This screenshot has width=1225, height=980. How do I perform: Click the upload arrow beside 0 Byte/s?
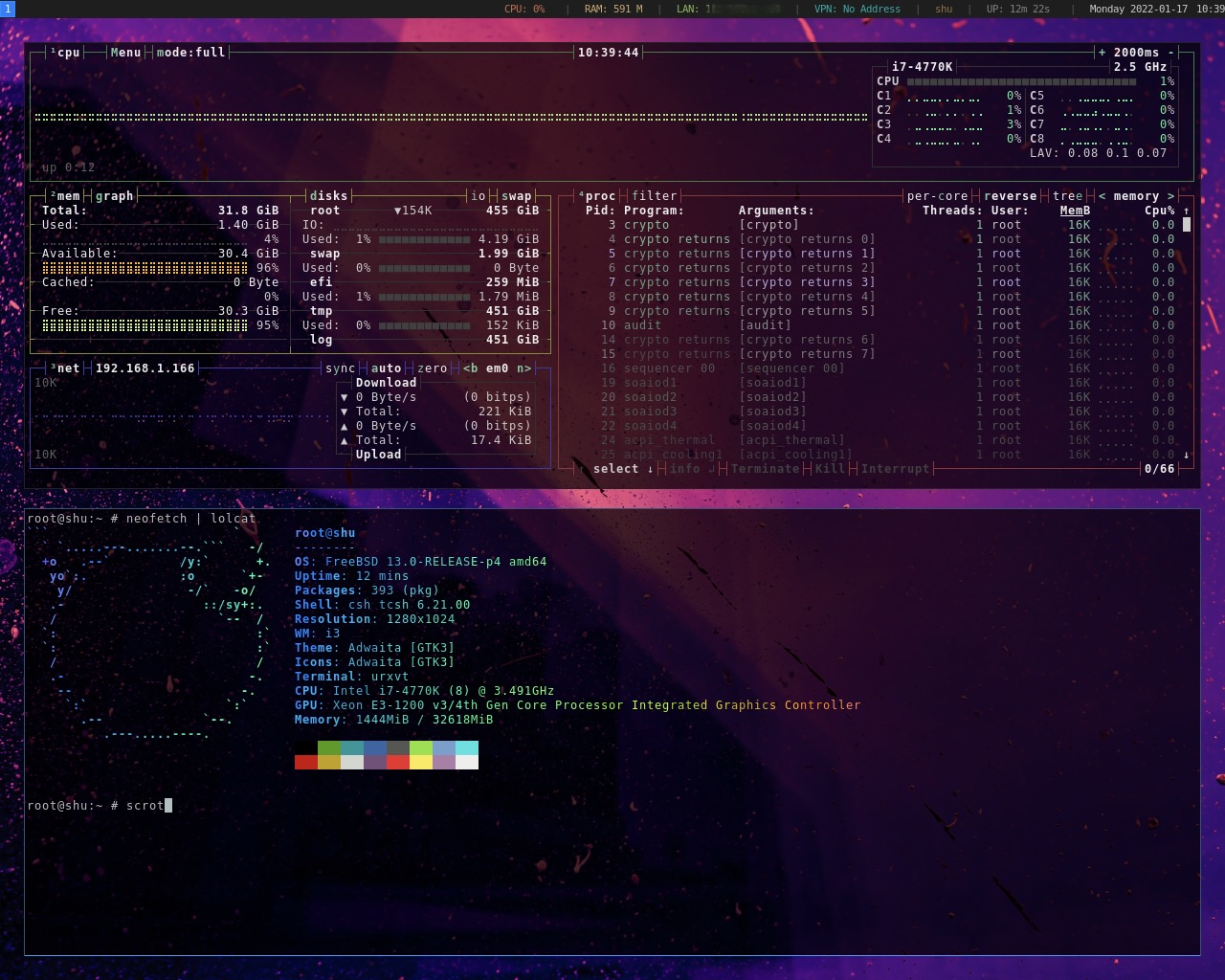(x=345, y=426)
